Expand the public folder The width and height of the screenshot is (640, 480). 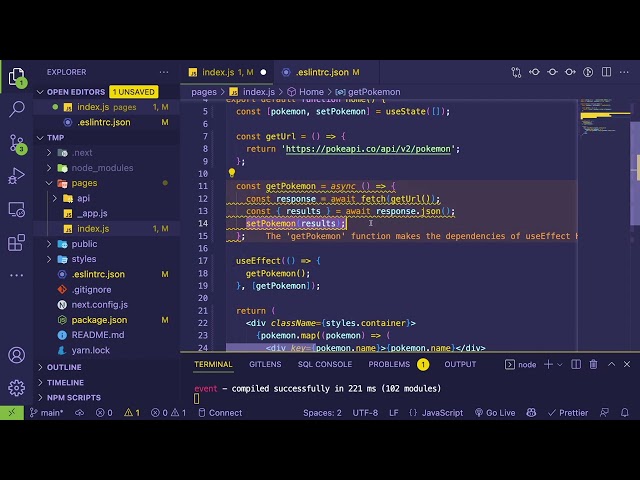pyautogui.click(x=49, y=244)
